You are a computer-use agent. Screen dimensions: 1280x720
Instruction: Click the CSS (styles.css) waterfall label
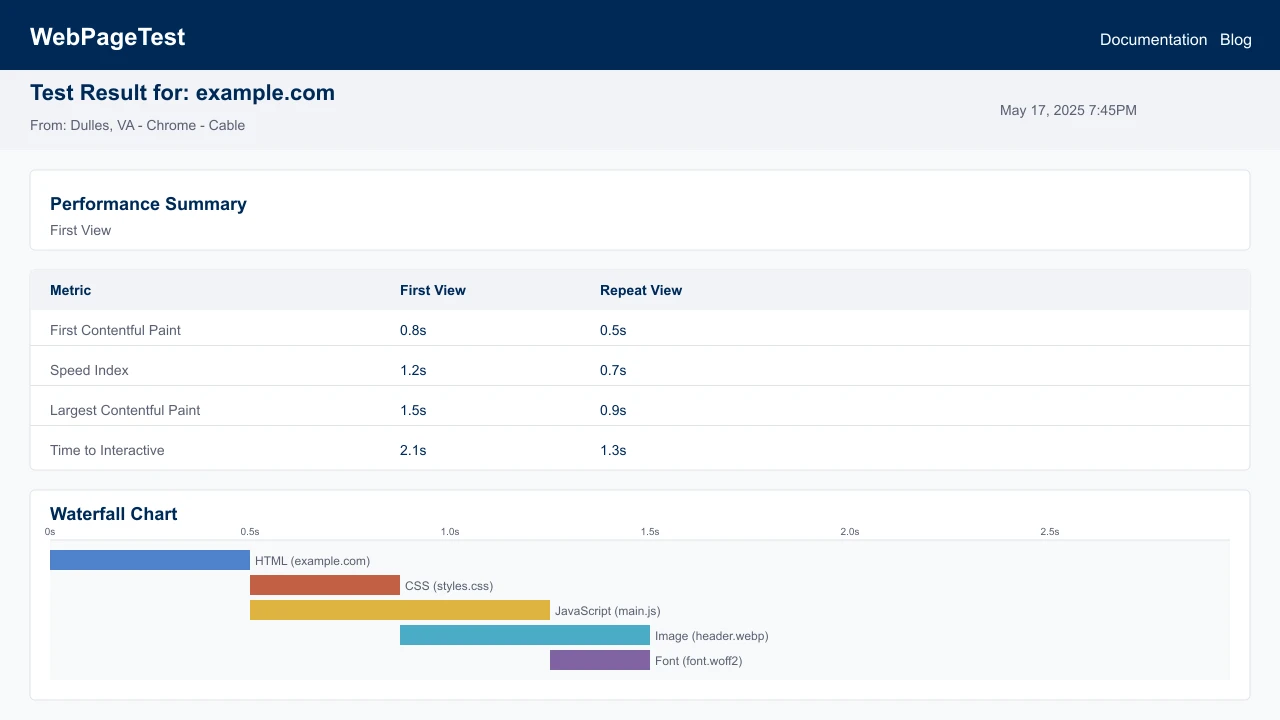click(449, 586)
